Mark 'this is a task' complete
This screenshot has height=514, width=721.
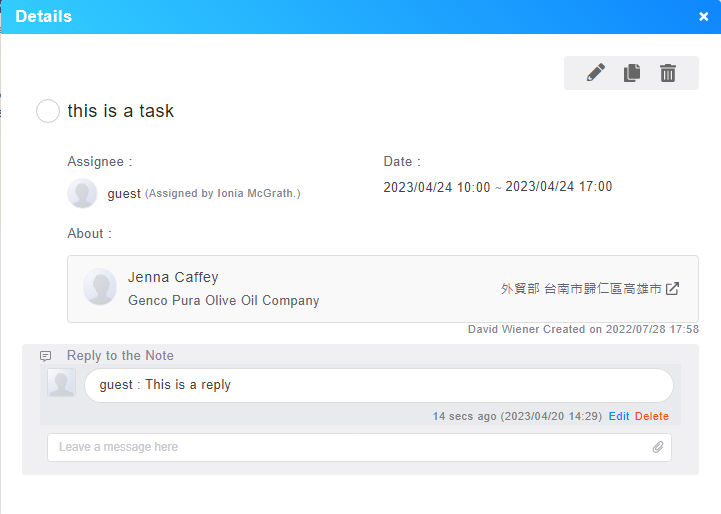tap(48, 111)
